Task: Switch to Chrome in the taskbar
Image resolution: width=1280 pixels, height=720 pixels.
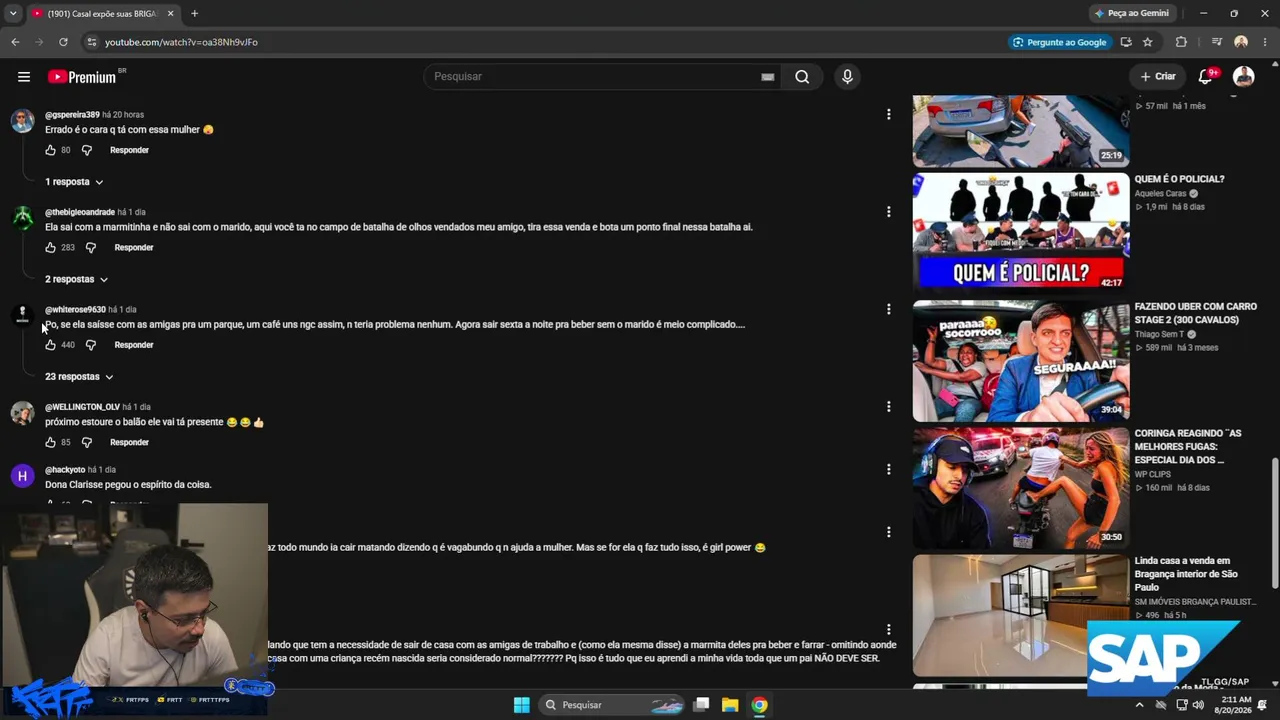Action: click(x=760, y=705)
